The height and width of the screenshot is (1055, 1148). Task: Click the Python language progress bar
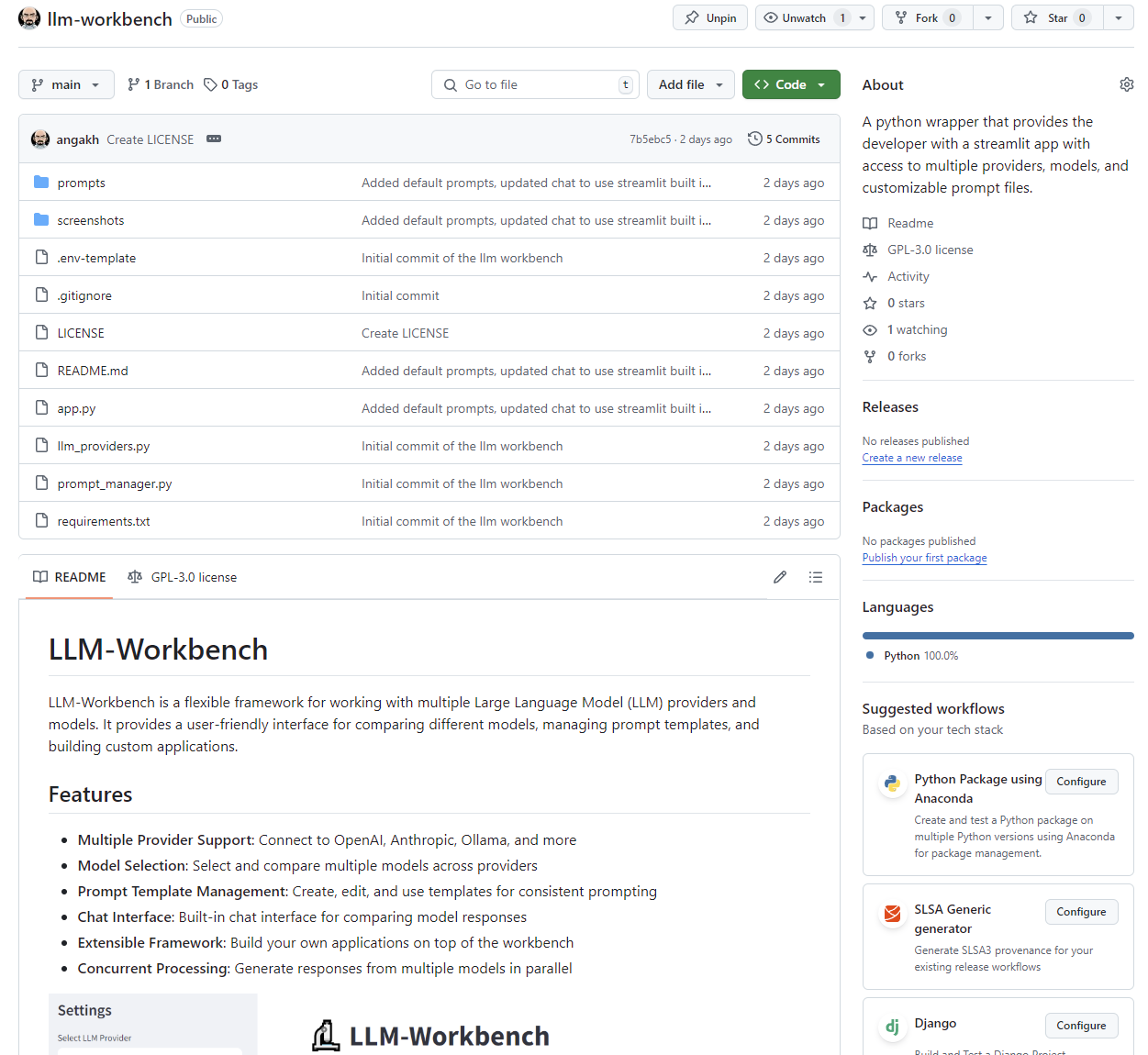click(x=998, y=635)
